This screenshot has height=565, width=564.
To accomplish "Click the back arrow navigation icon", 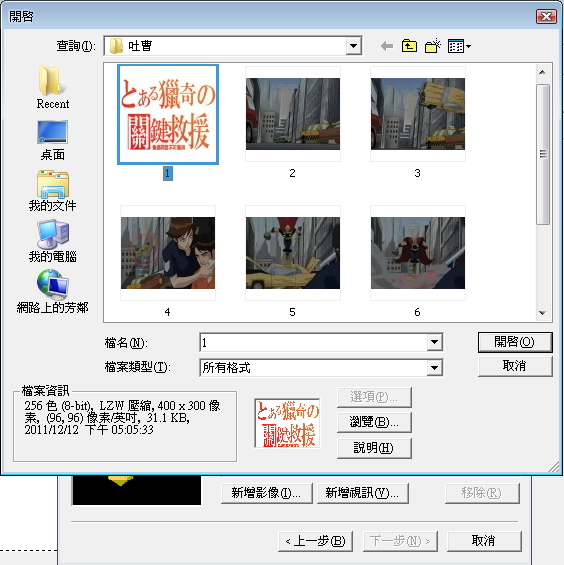I will [x=387, y=46].
